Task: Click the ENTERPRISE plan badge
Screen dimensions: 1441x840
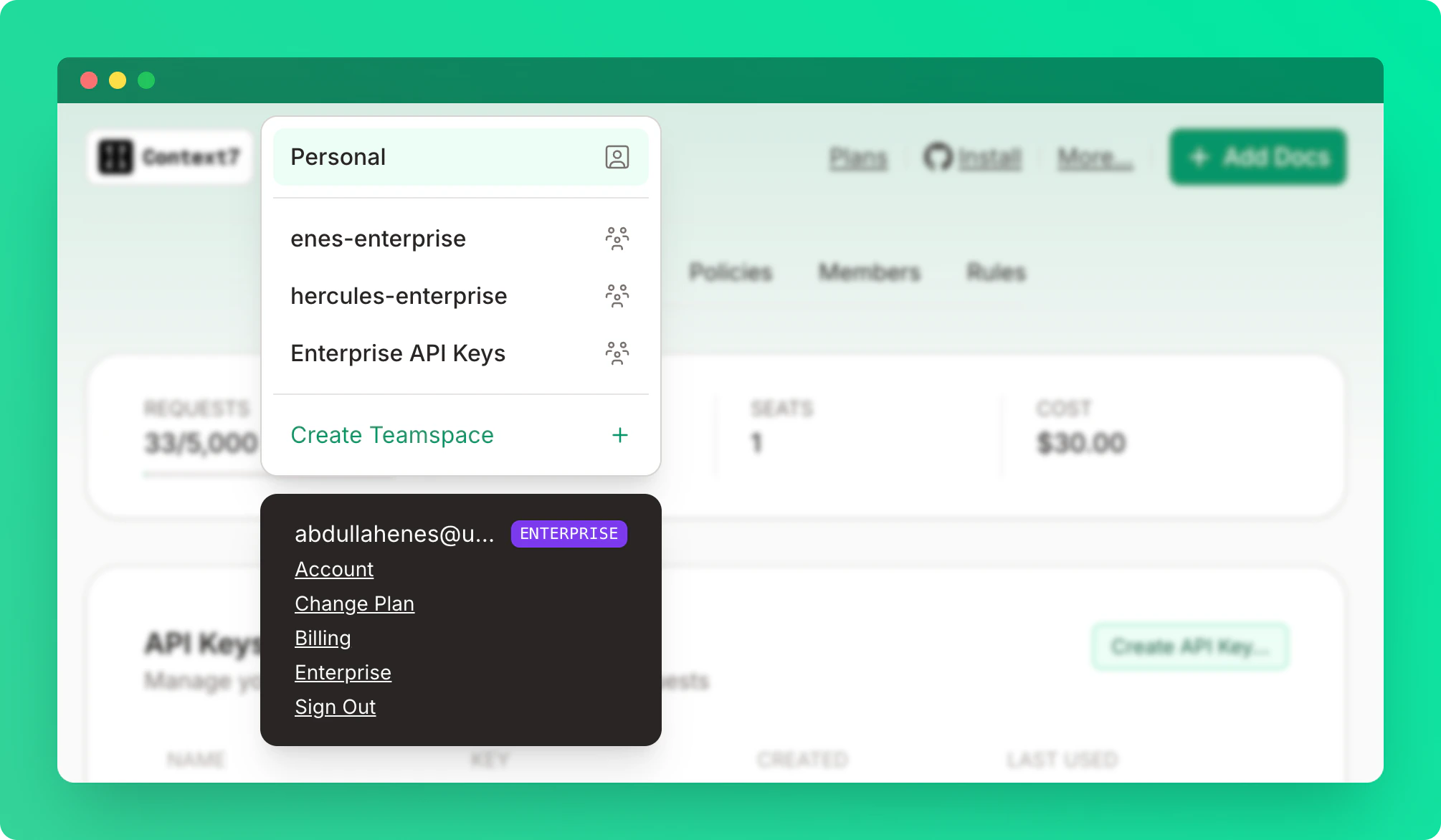Action: 569,533
